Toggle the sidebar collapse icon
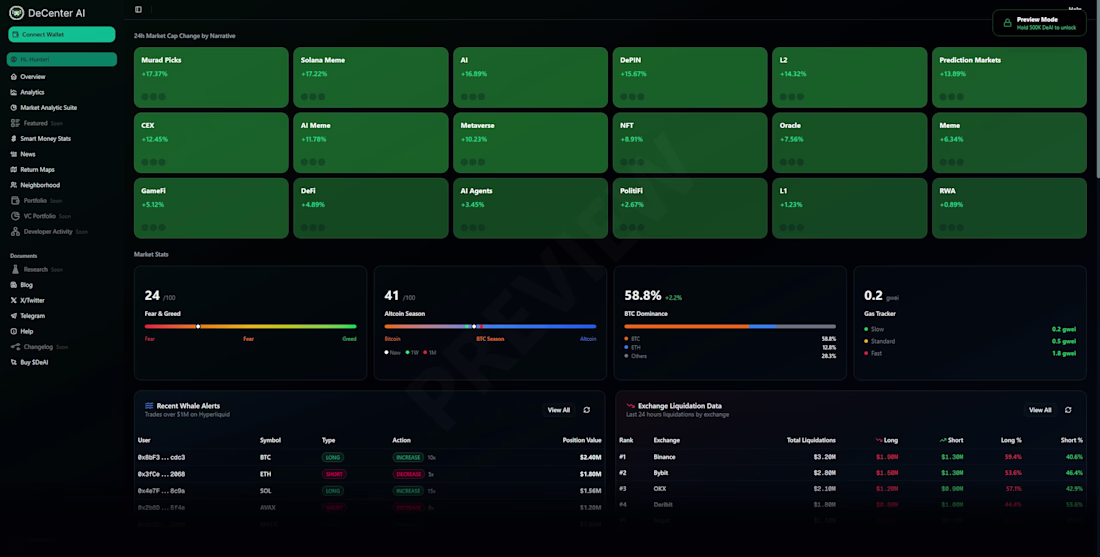Viewport: 1100px width, 557px height. point(138,10)
